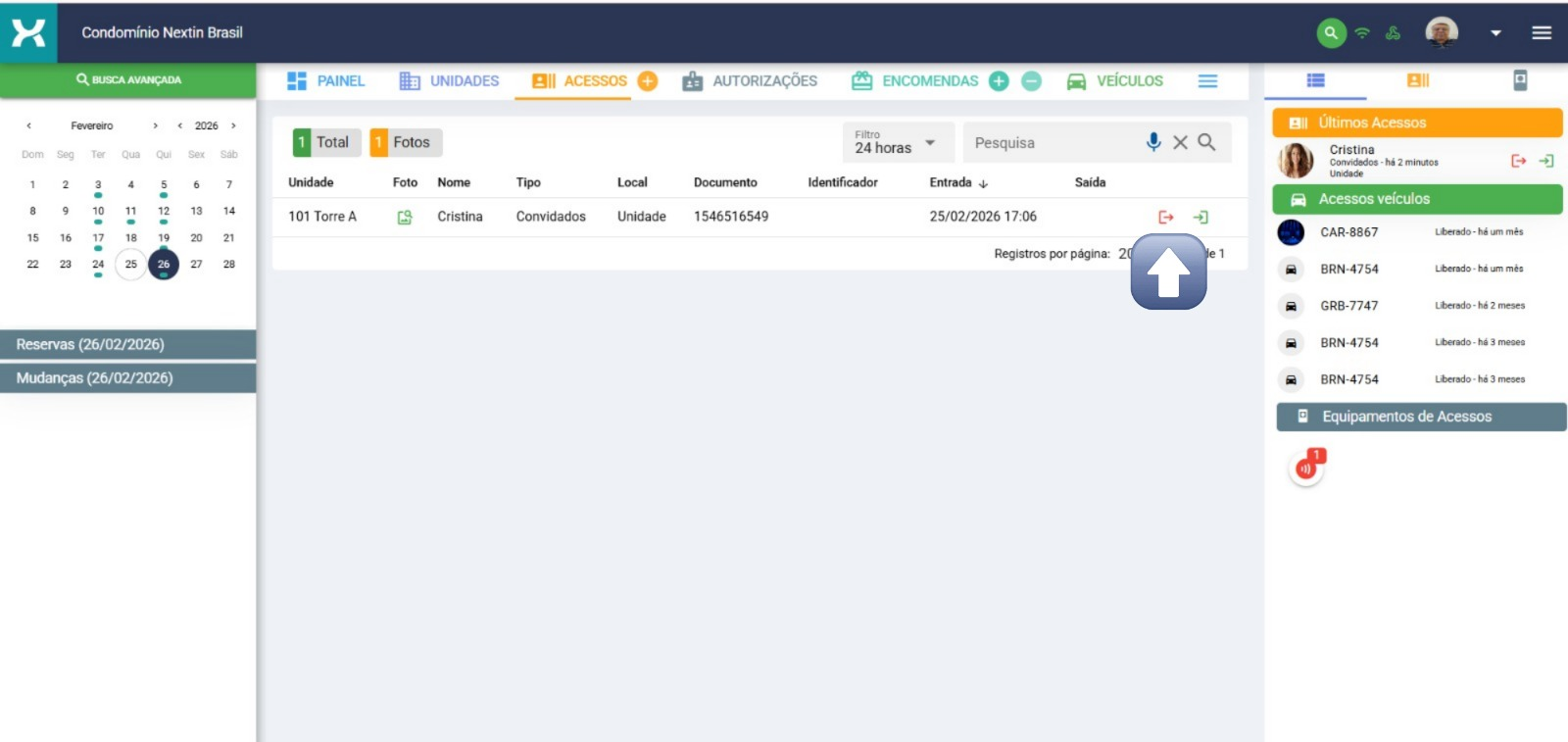Open the Autorizações tab
Screen dimensions: 1568x742
click(x=750, y=81)
